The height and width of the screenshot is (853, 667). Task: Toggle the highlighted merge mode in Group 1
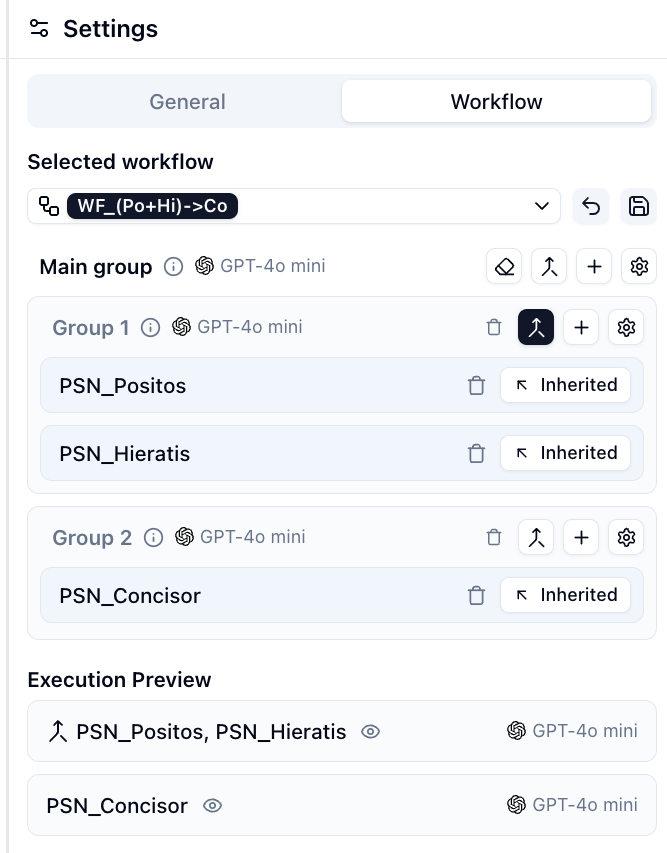coord(536,327)
